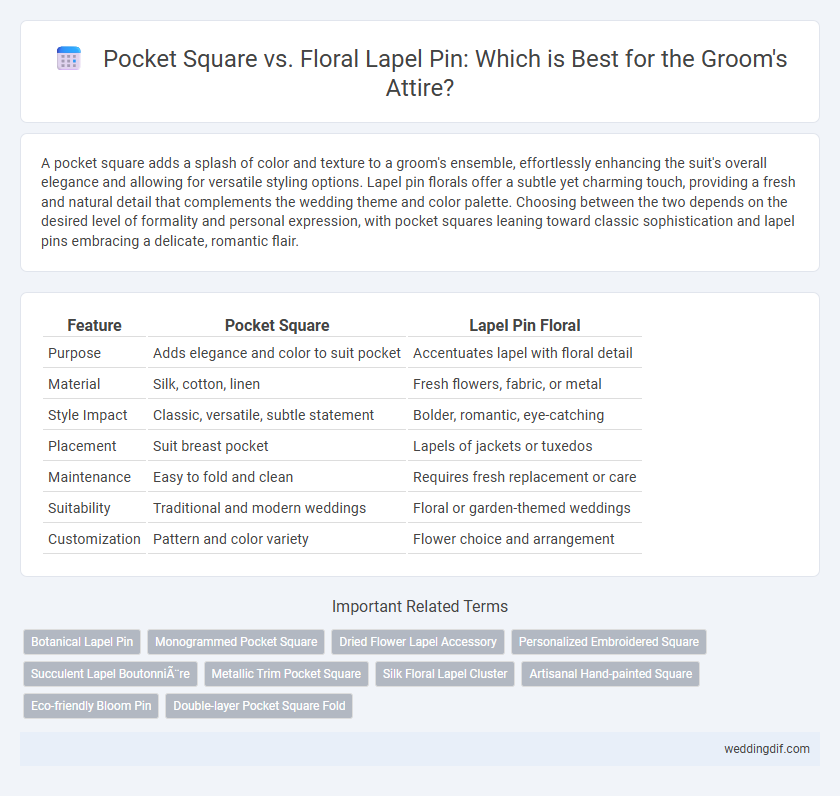Select the Maintenance table row label
Screen dimensions: 840x796
pyautogui.click(x=89, y=477)
